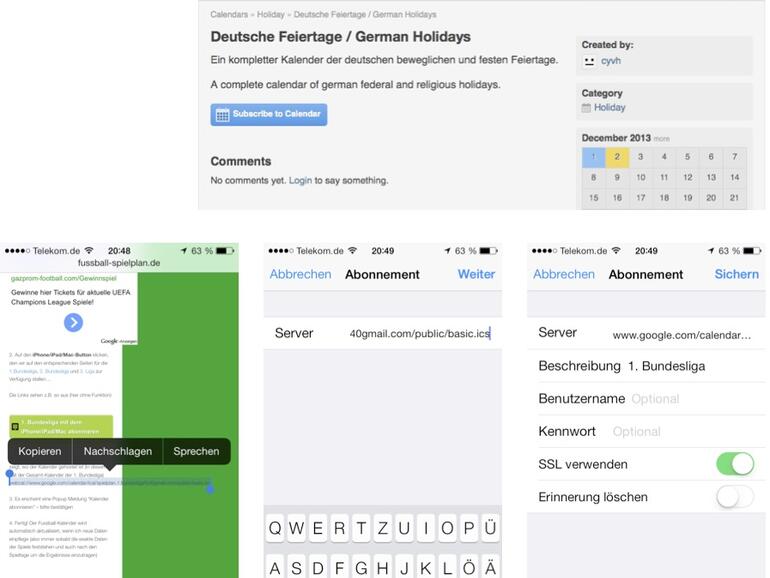Open the Holiday category link
This screenshot has height=578, width=770.
(x=609, y=108)
